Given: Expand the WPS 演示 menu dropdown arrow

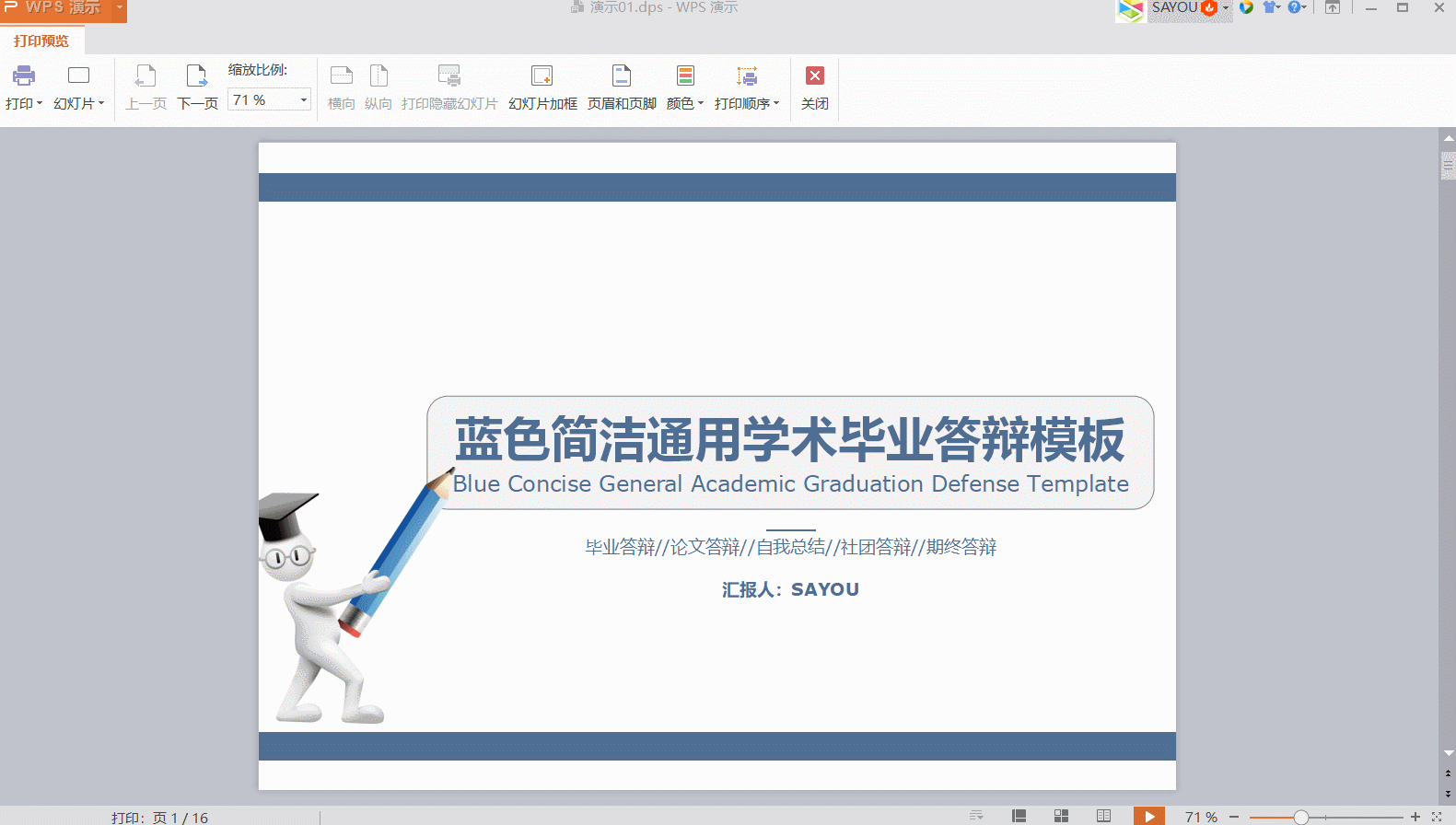Looking at the screenshot, I should pos(120,7).
